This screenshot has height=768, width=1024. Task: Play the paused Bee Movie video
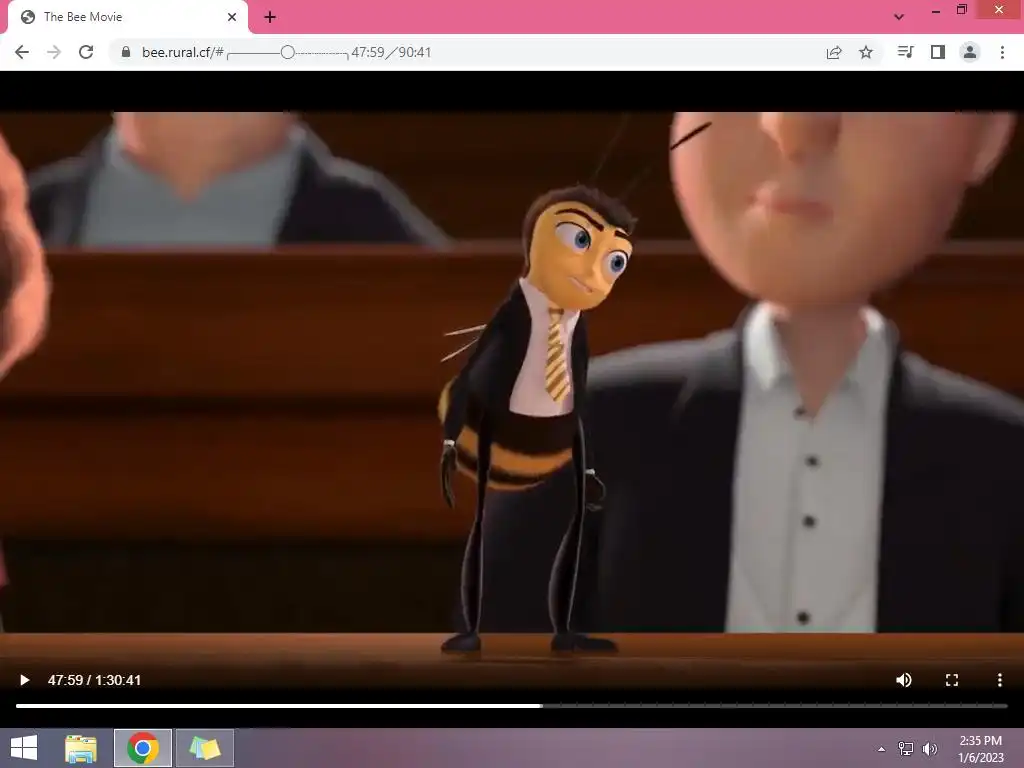(24, 680)
